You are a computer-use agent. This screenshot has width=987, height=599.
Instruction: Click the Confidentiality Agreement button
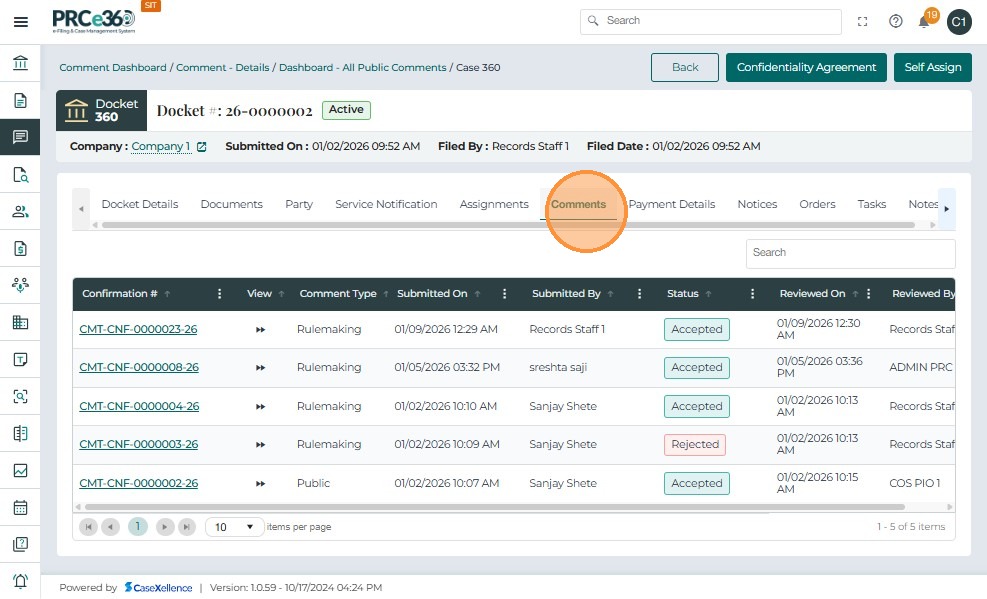coord(806,67)
